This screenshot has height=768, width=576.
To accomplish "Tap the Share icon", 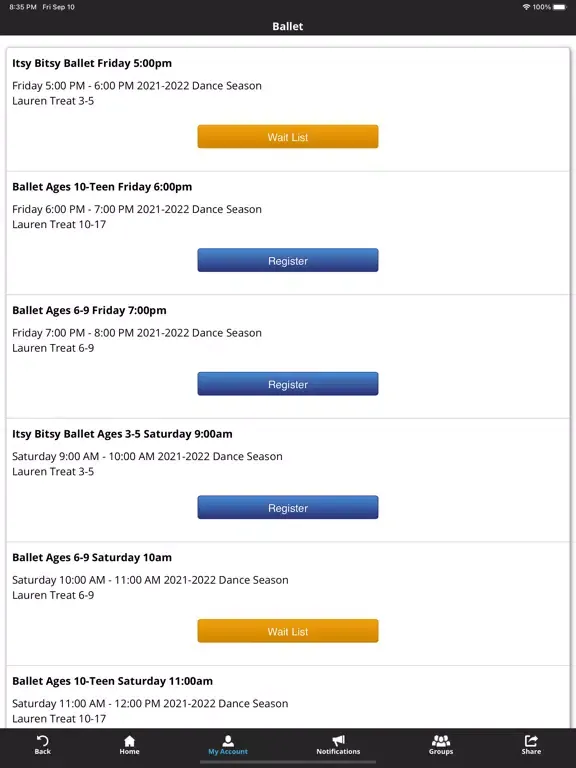I will pos(531,741).
